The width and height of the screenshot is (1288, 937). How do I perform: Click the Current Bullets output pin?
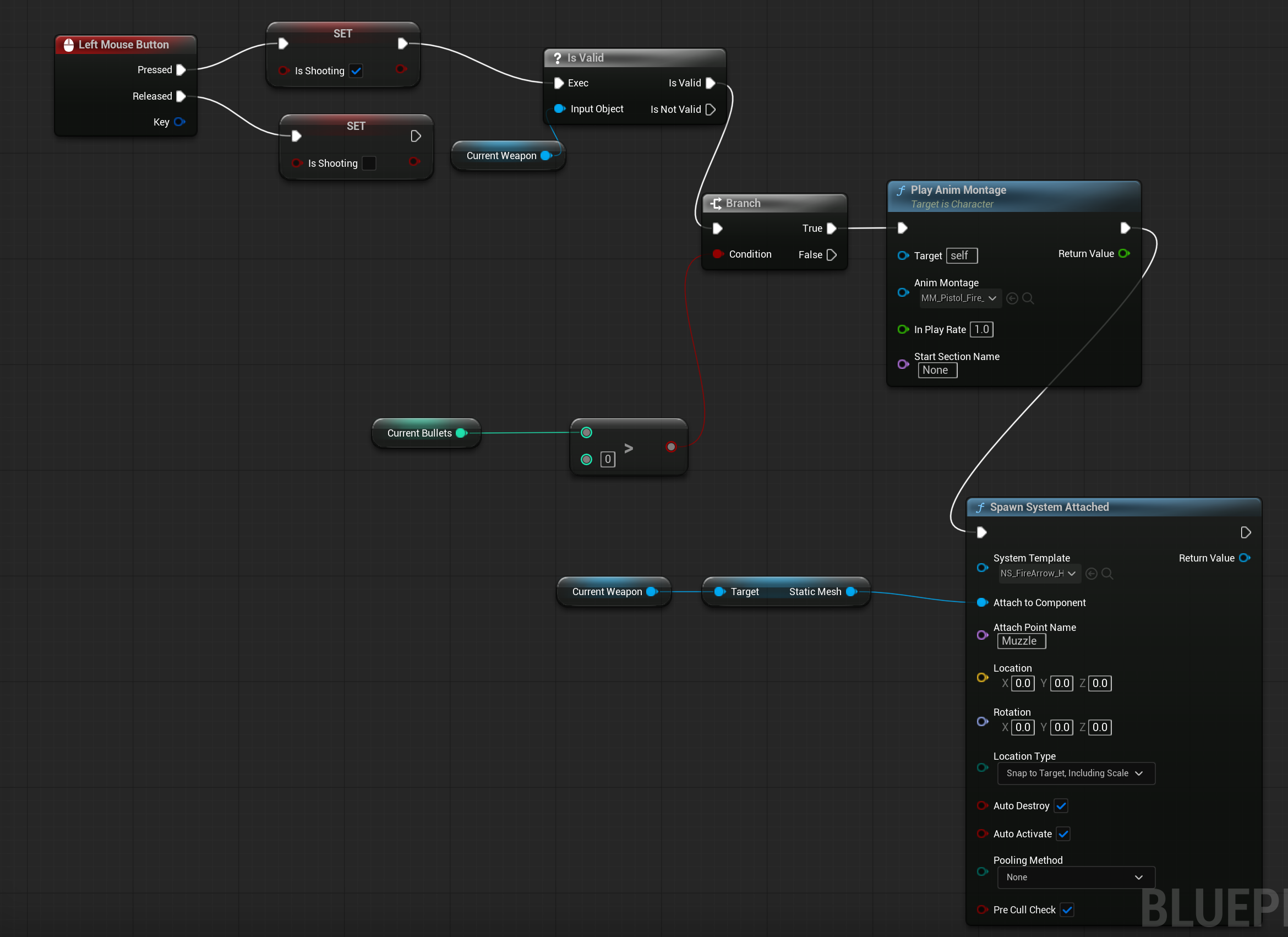click(x=462, y=433)
